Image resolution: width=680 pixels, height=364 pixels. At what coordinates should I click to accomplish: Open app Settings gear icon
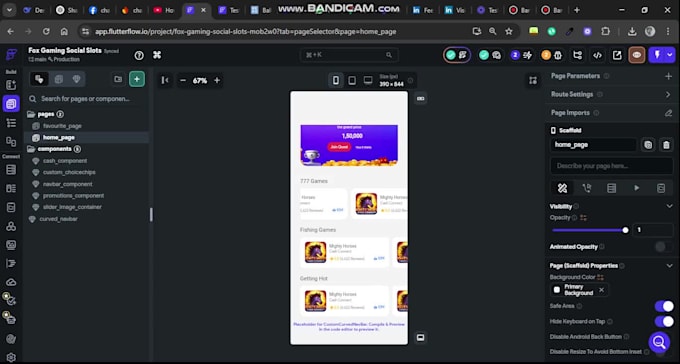11,357
